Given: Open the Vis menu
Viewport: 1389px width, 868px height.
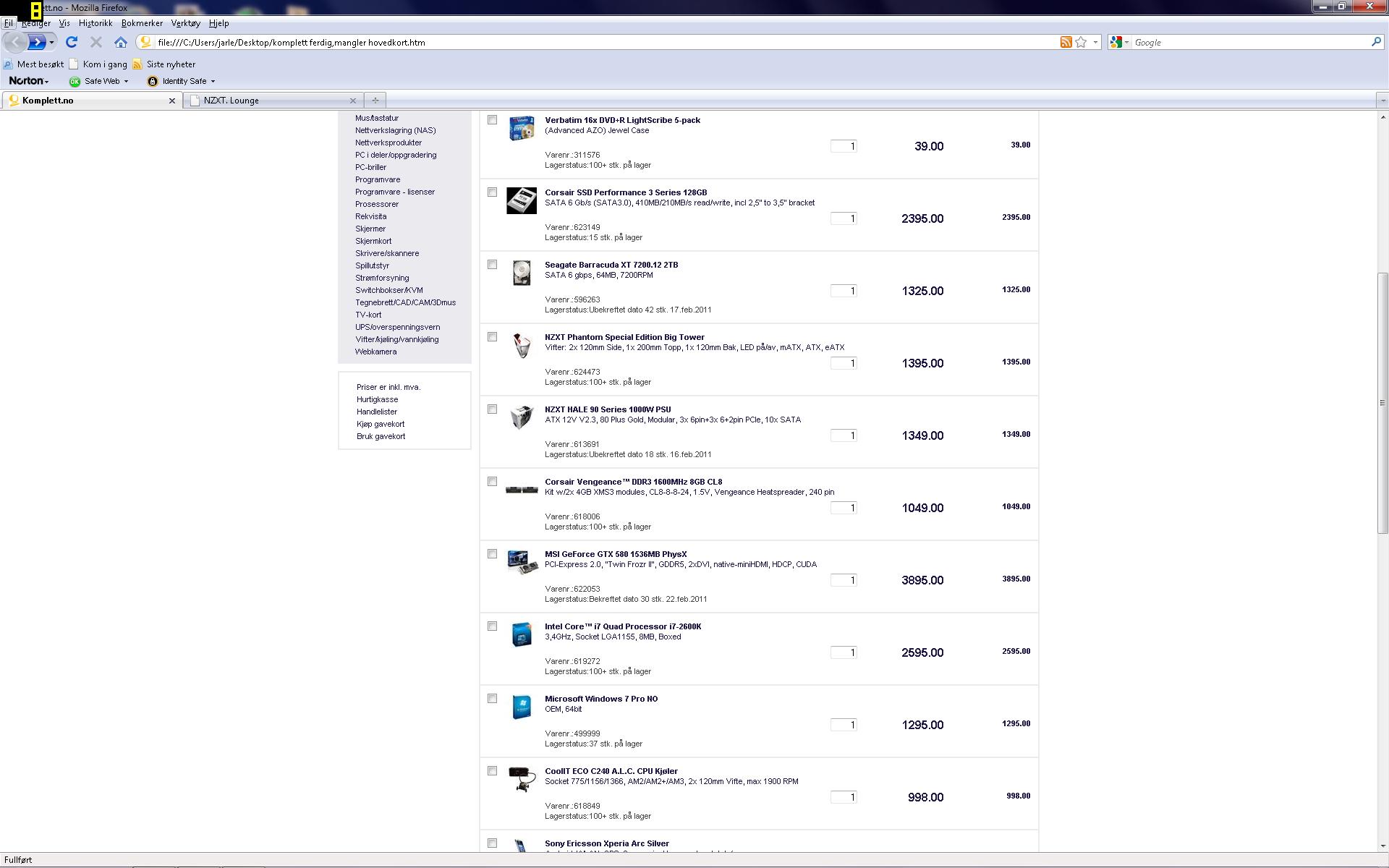Looking at the screenshot, I should pyautogui.click(x=64, y=23).
